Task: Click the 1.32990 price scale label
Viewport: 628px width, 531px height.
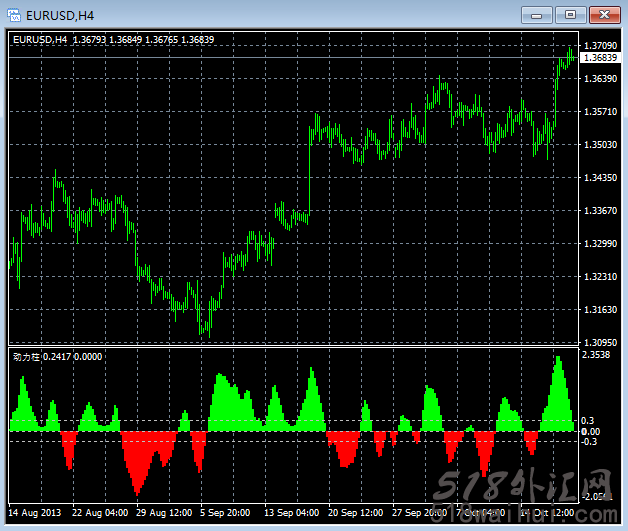Action: click(597, 243)
